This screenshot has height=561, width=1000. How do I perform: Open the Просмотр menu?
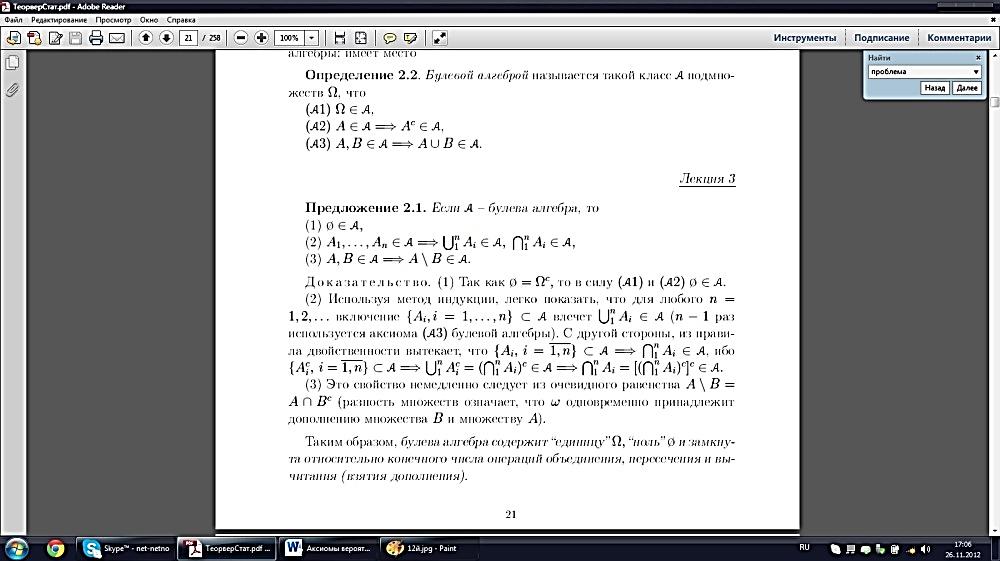point(113,20)
